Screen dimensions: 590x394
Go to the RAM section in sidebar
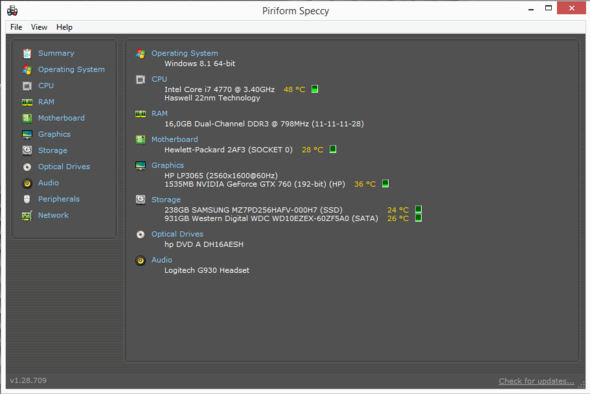(x=46, y=102)
